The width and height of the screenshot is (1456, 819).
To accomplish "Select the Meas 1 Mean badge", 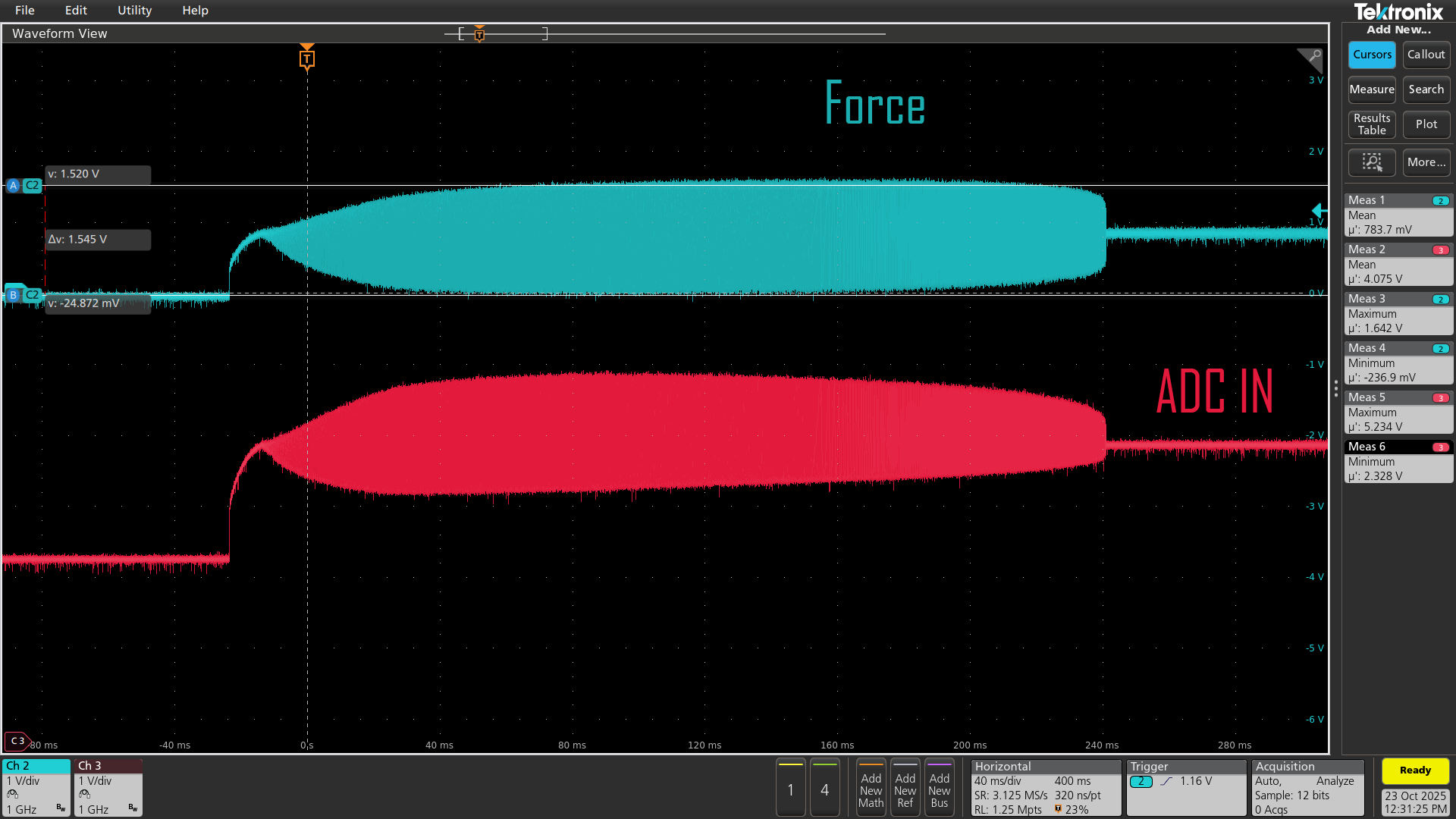I will (1398, 215).
